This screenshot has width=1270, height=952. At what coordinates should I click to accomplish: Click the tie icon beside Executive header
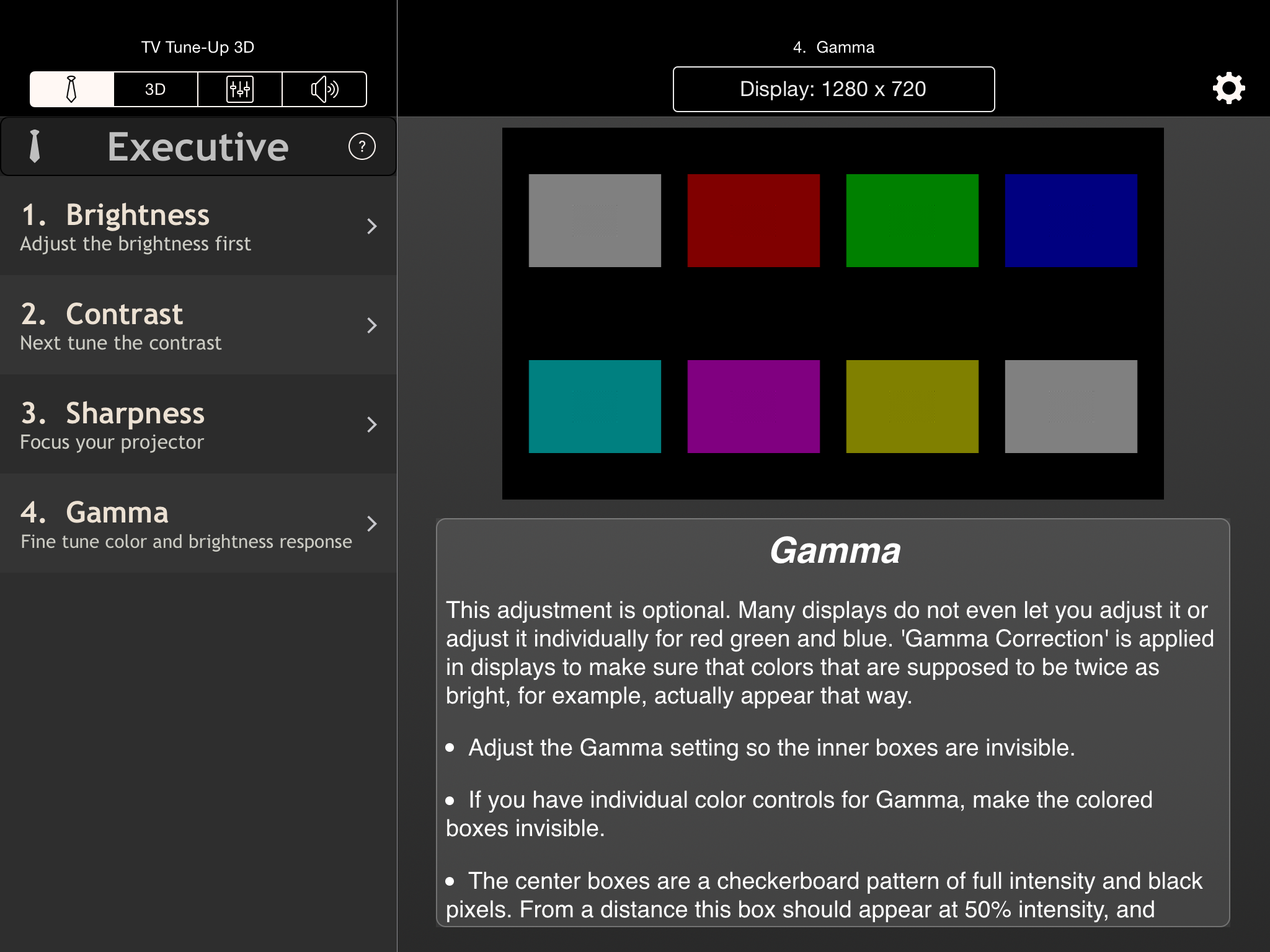point(35,147)
